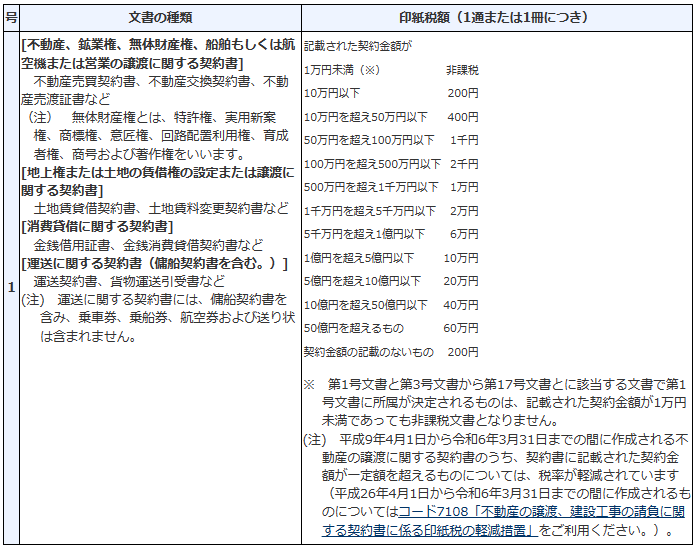Click the 号 header cell
The image size is (695, 545).
tap(10, 17)
